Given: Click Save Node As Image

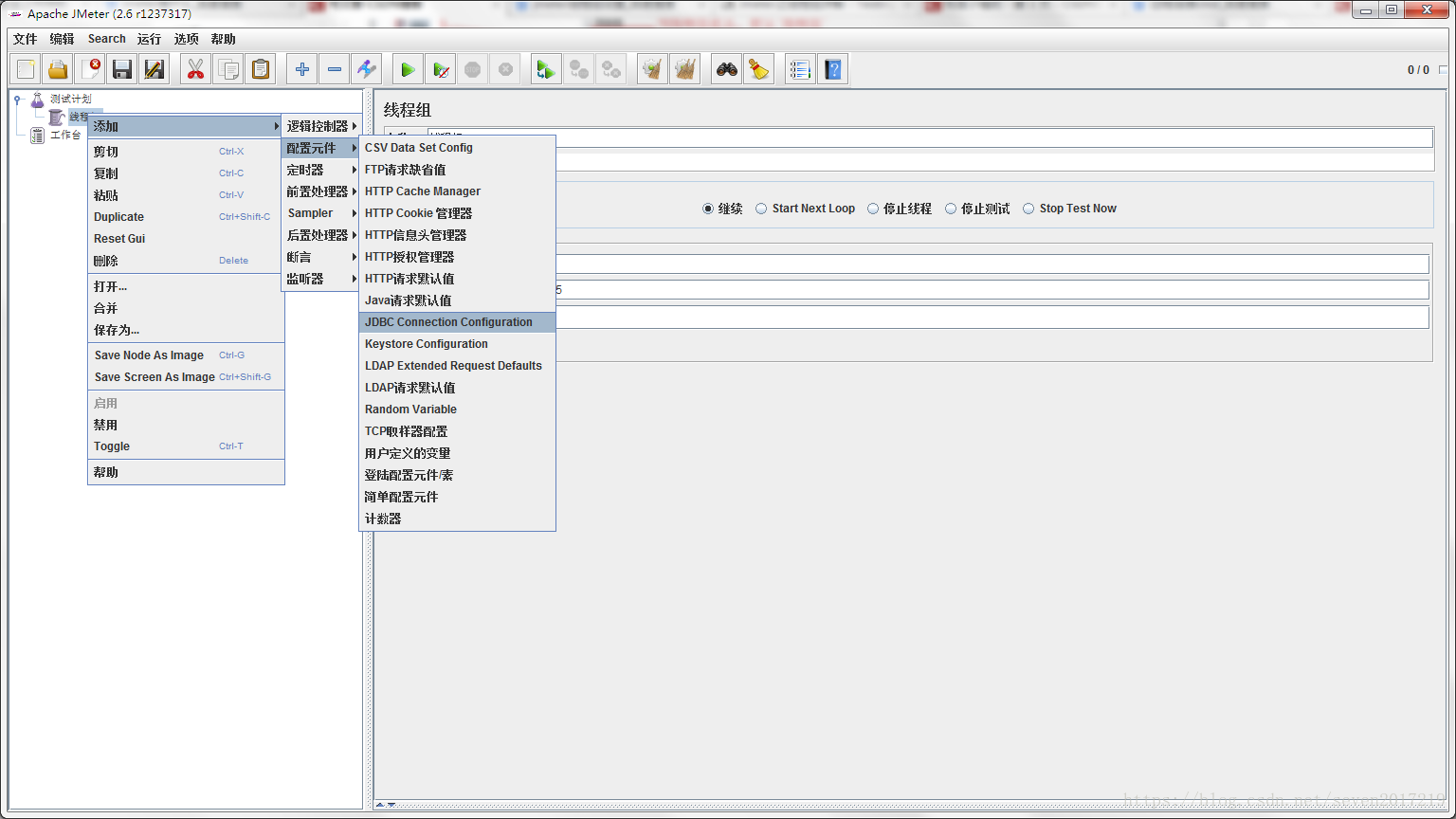Looking at the screenshot, I should 186,355.
